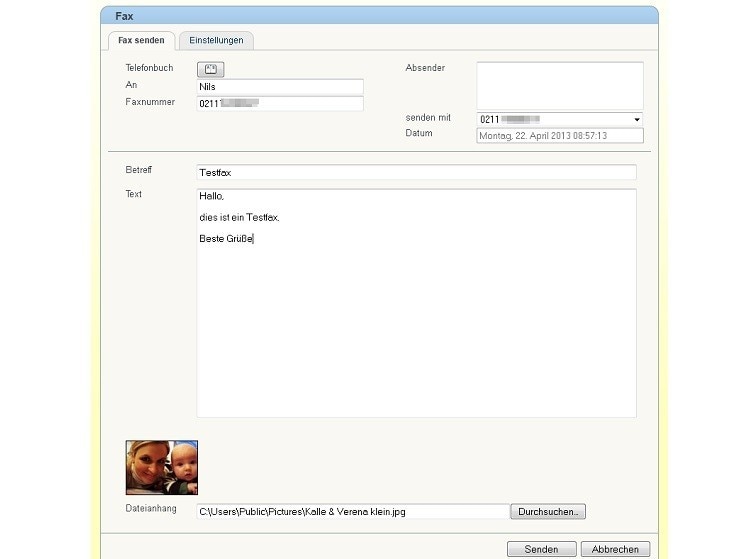The image size is (745, 559).
Task: Switch to the Einstellungen tab
Action: [x=216, y=40]
